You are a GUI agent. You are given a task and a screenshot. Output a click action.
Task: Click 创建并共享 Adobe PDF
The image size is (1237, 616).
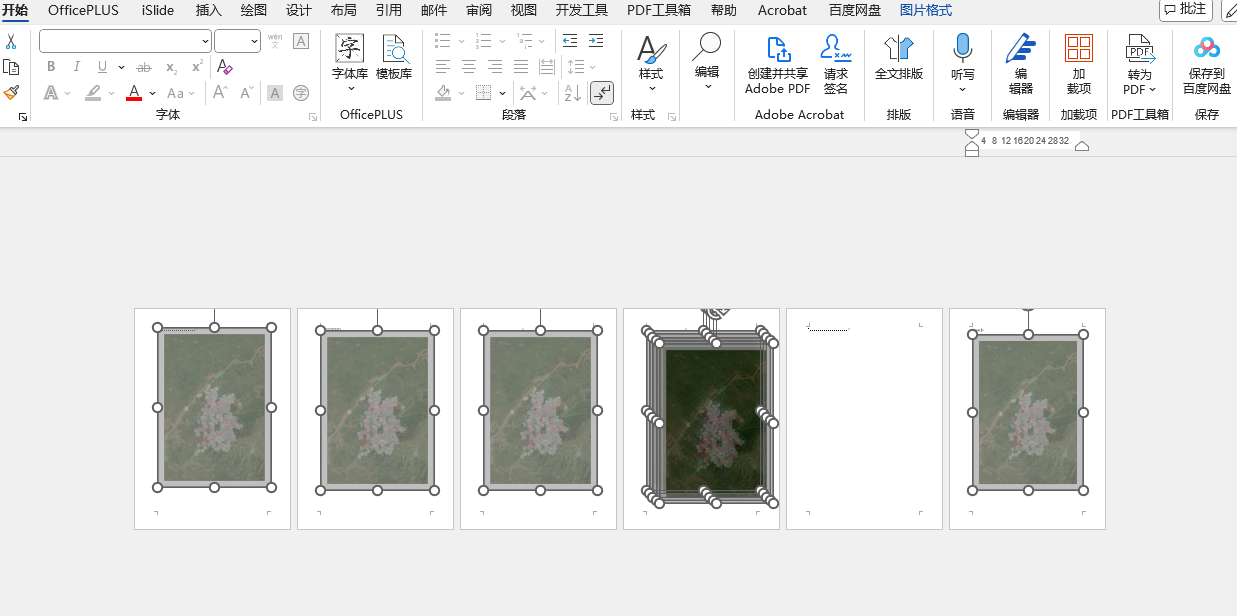(x=778, y=65)
